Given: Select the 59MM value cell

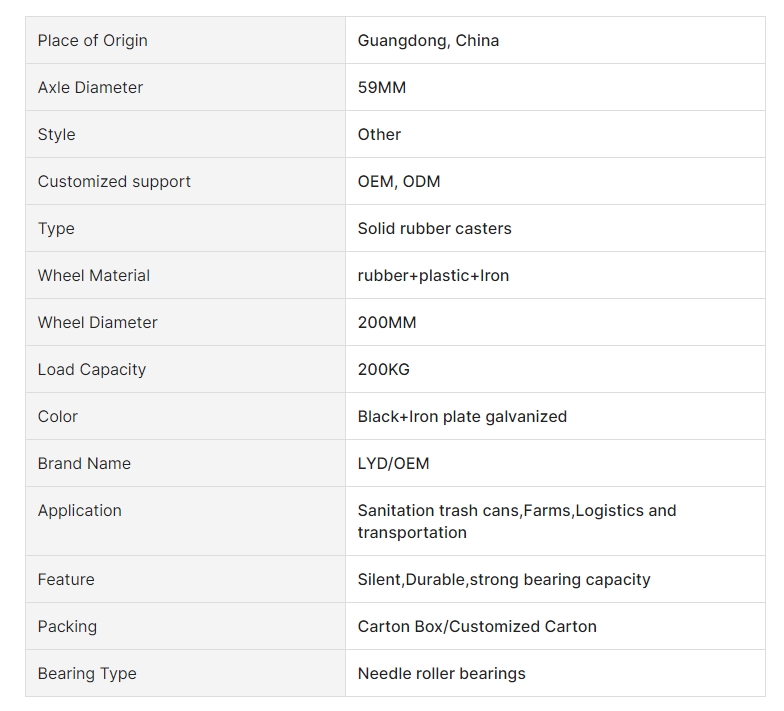Looking at the screenshot, I should tap(555, 88).
